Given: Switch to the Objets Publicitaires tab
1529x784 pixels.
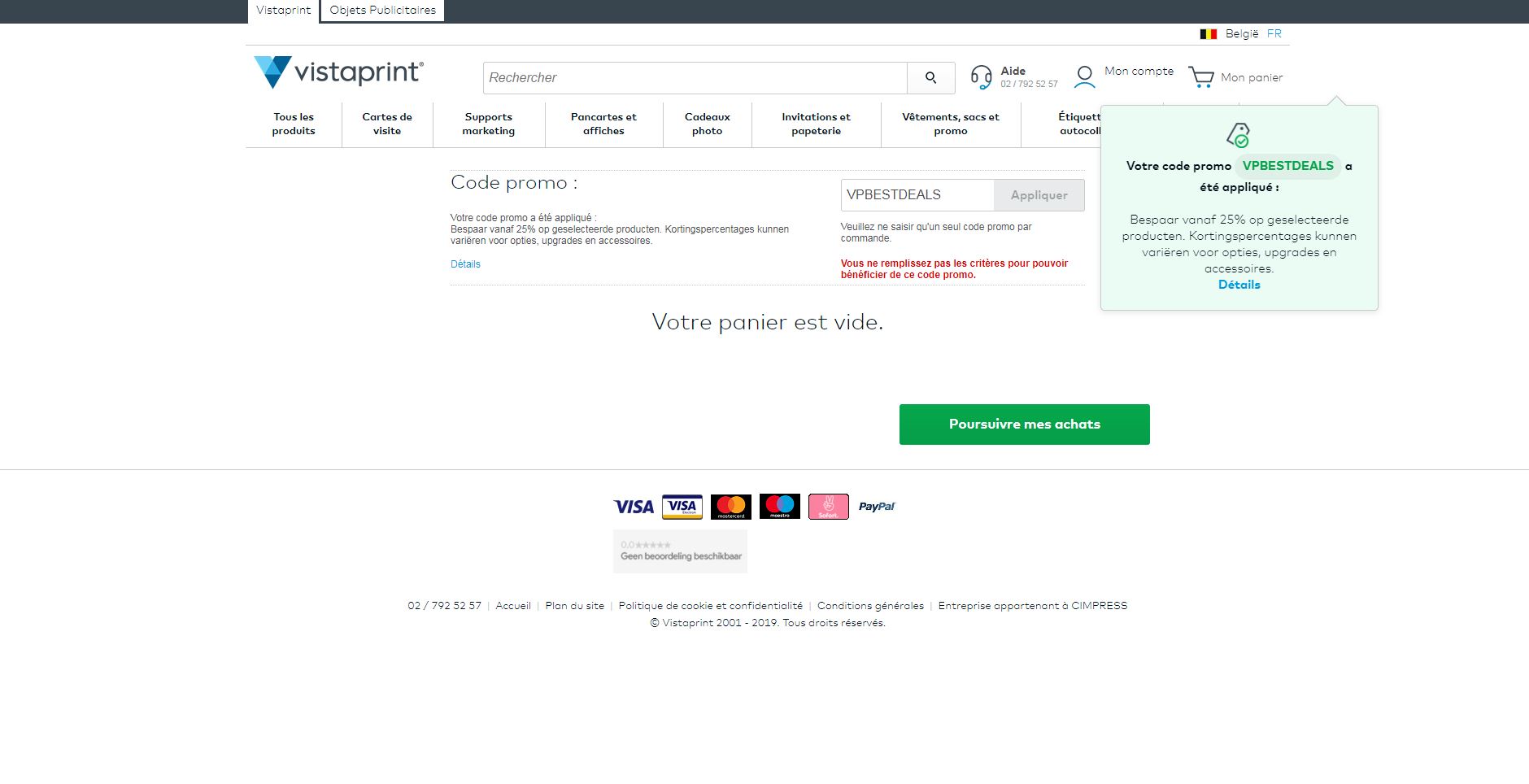Looking at the screenshot, I should coord(382,11).
